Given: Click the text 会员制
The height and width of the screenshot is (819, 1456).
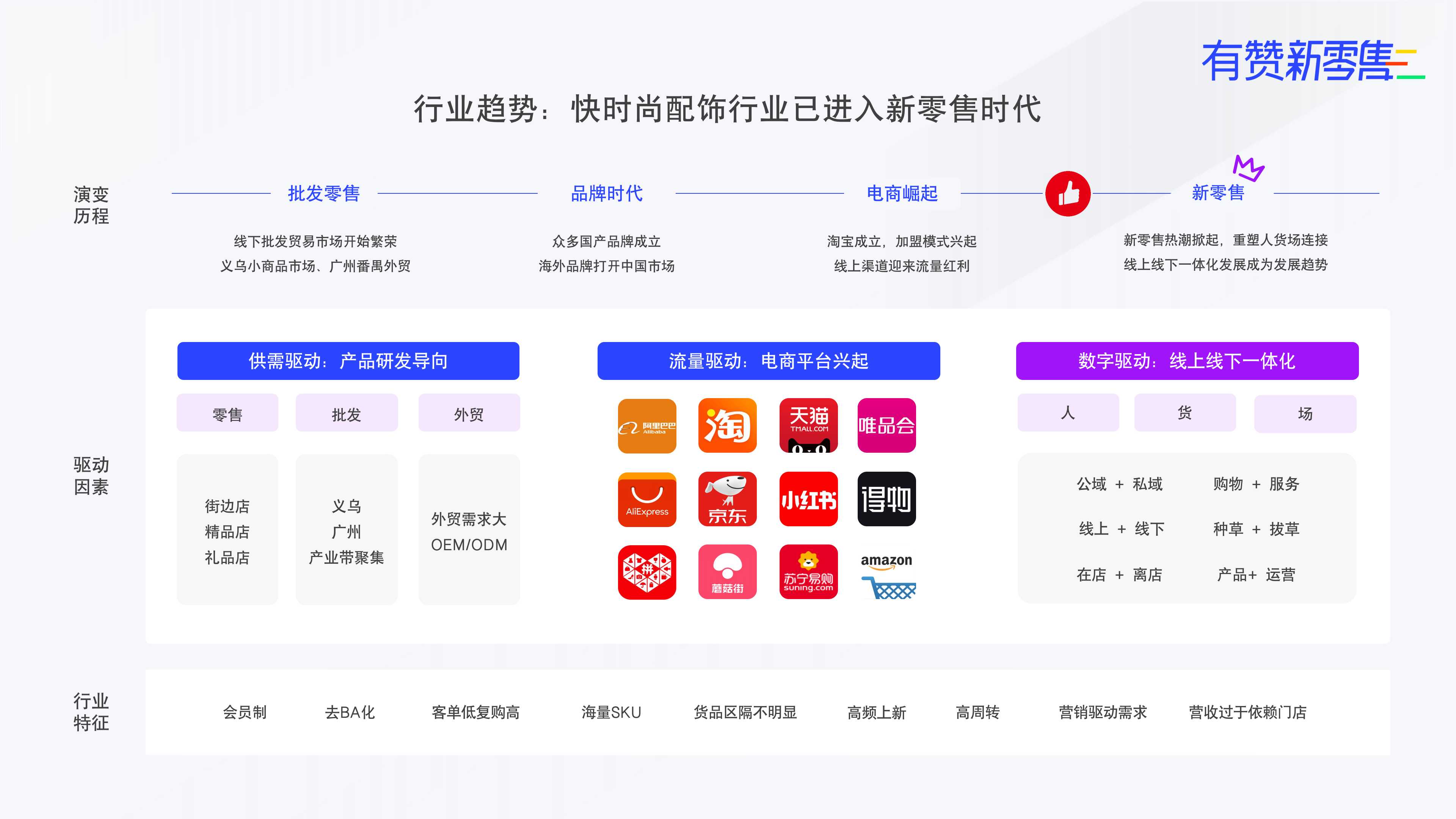Looking at the screenshot, I should 245,712.
